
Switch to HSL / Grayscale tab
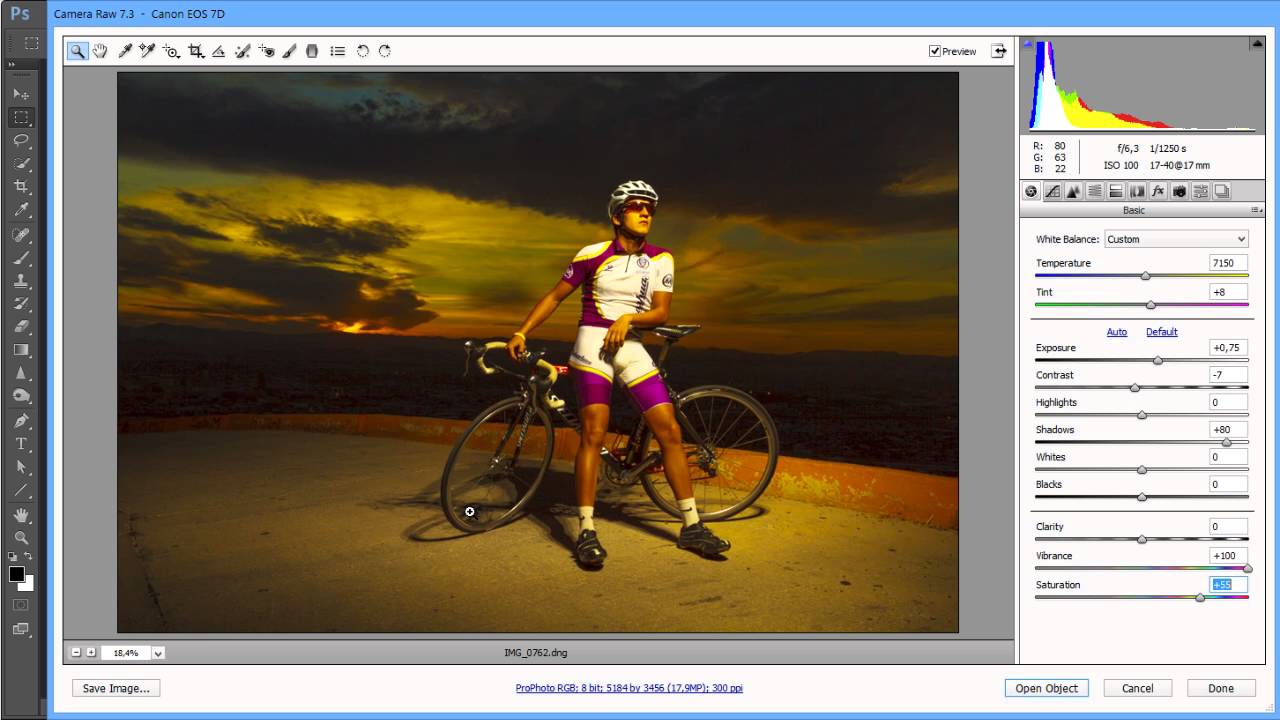[1095, 191]
